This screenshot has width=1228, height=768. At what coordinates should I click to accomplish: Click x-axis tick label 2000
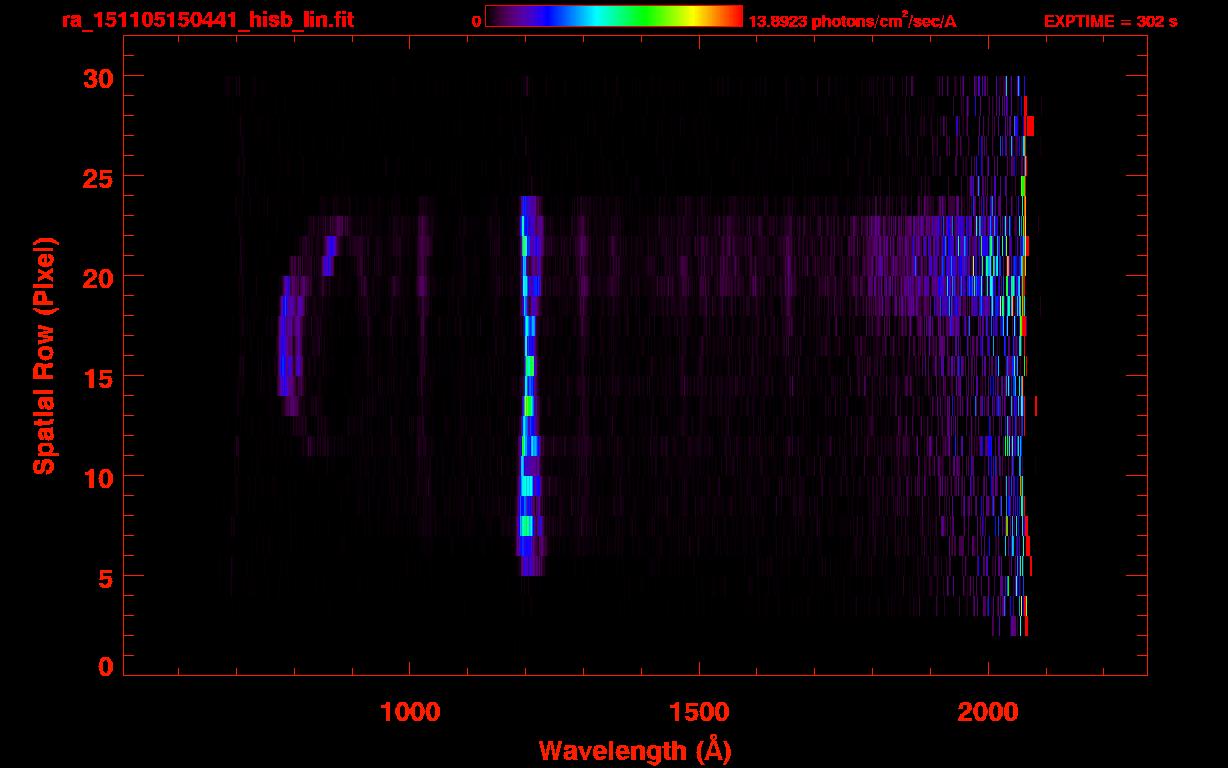pyautogui.click(x=987, y=712)
